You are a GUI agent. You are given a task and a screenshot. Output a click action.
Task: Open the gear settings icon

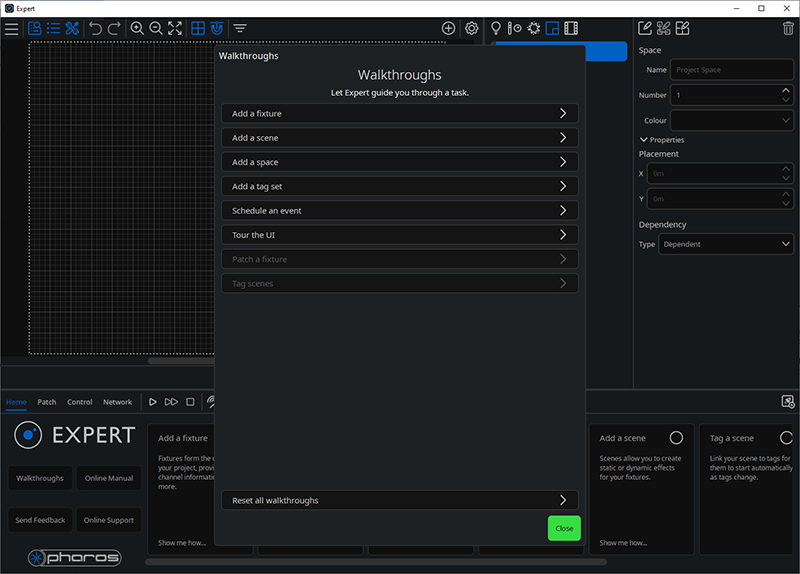pos(471,28)
